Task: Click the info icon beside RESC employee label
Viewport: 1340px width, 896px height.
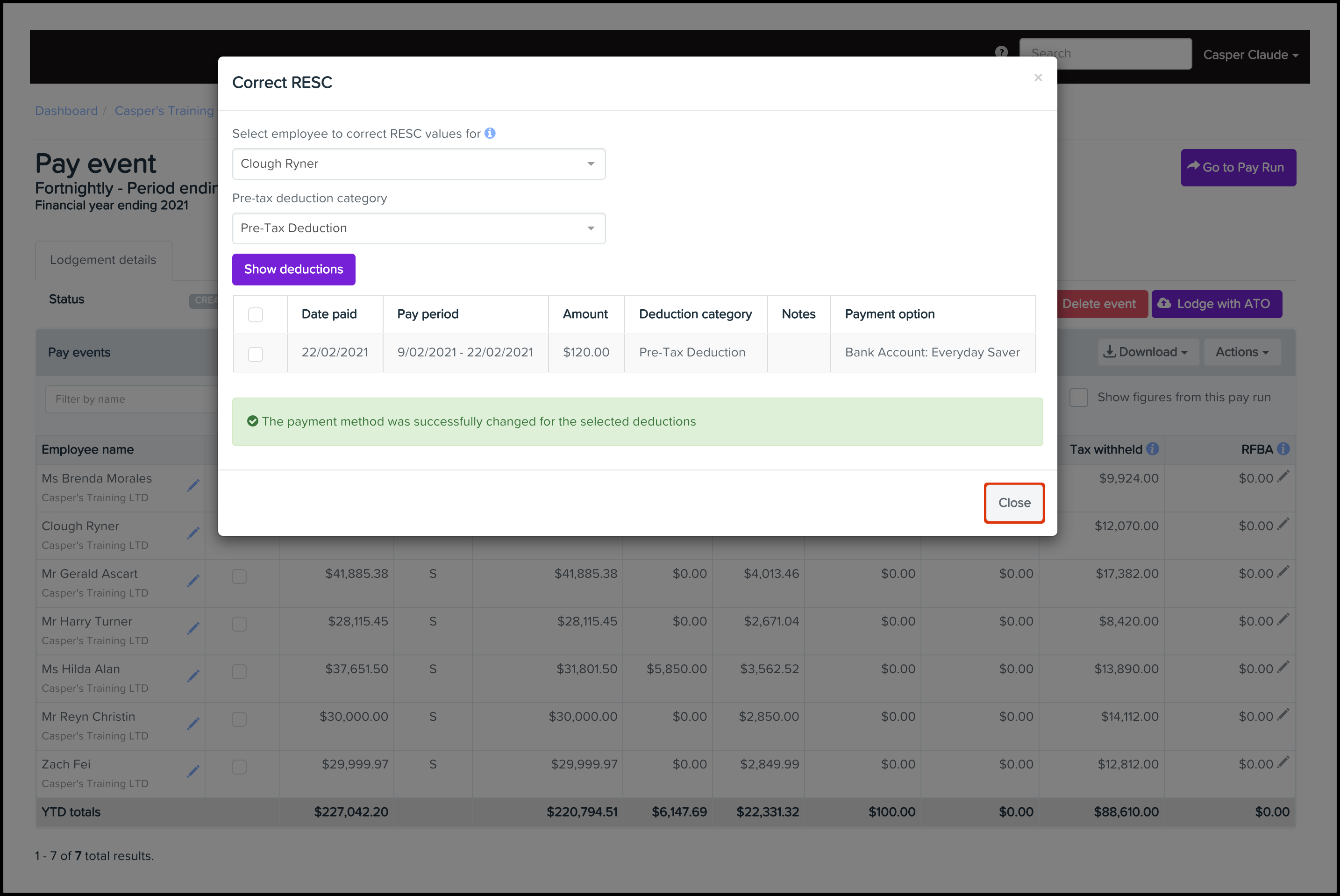Action: 490,133
